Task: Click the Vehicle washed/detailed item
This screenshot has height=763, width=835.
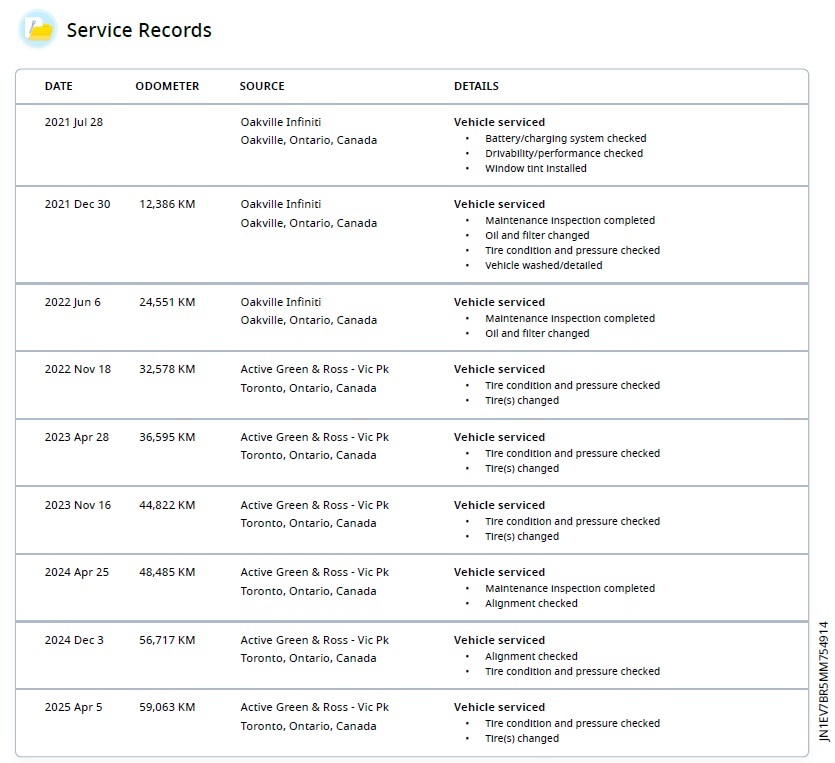Action: point(544,266)
